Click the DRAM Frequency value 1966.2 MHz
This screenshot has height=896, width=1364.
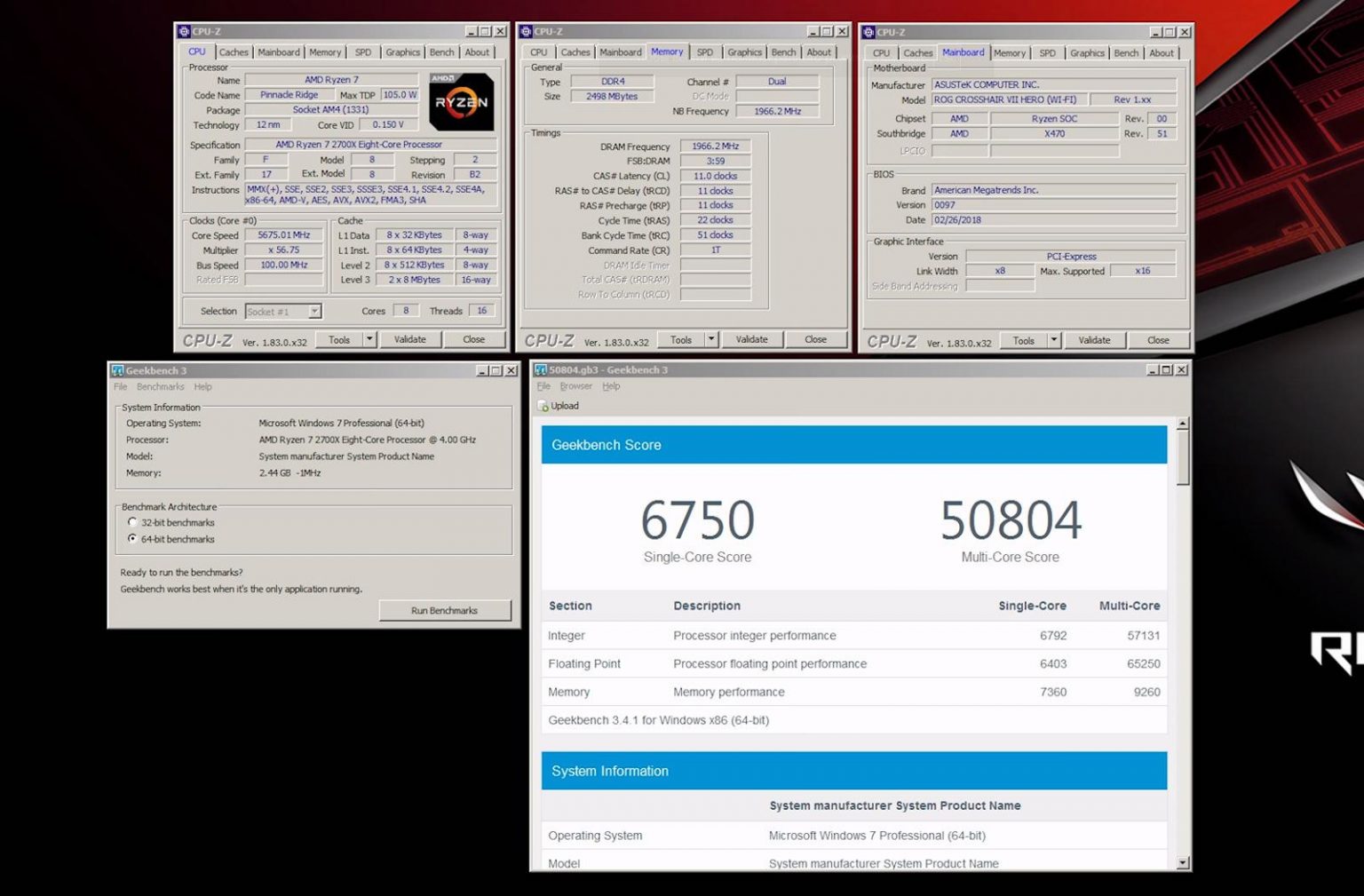coord(716,147)
